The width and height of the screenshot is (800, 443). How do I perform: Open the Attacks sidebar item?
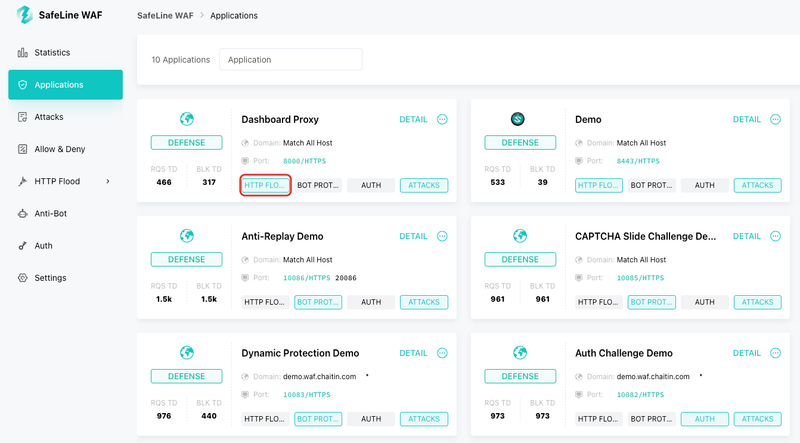[49, 117]
